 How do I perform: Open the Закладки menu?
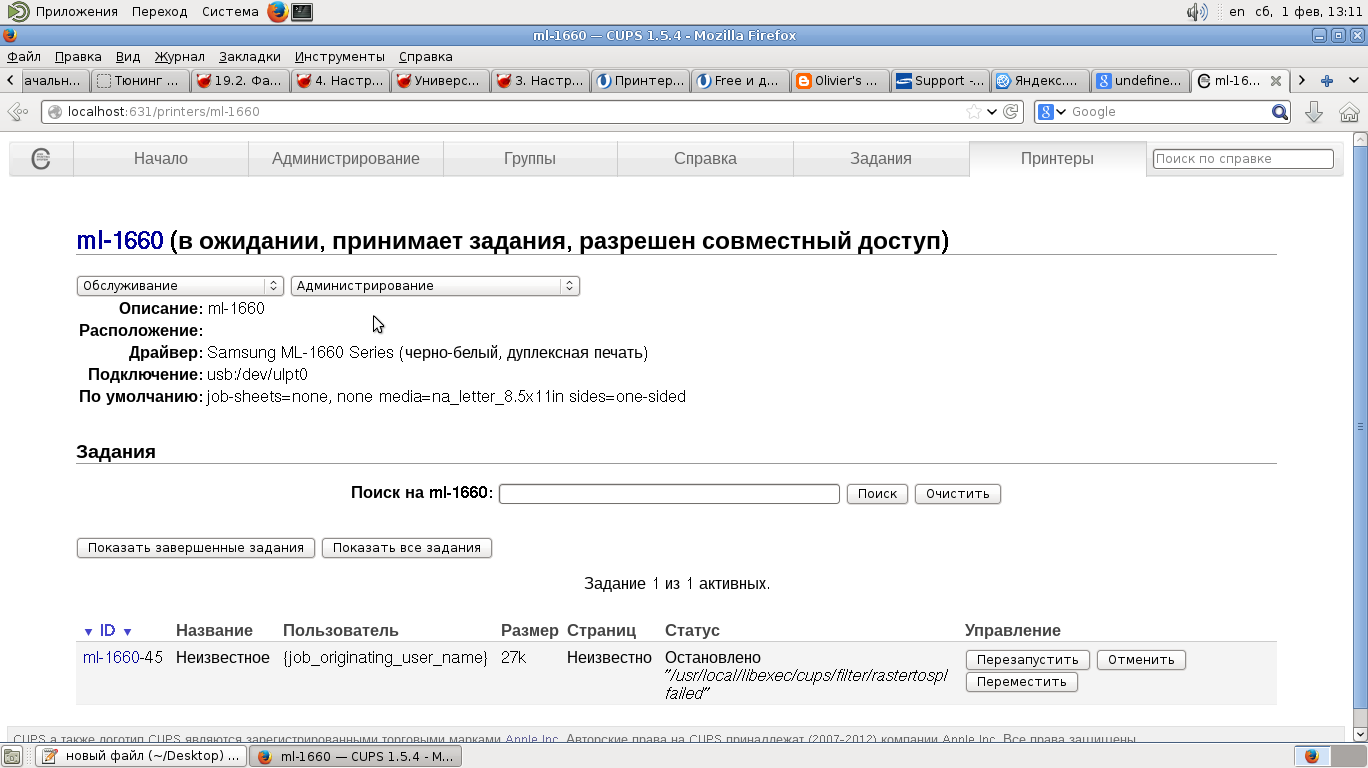click(x=249, y=57)
